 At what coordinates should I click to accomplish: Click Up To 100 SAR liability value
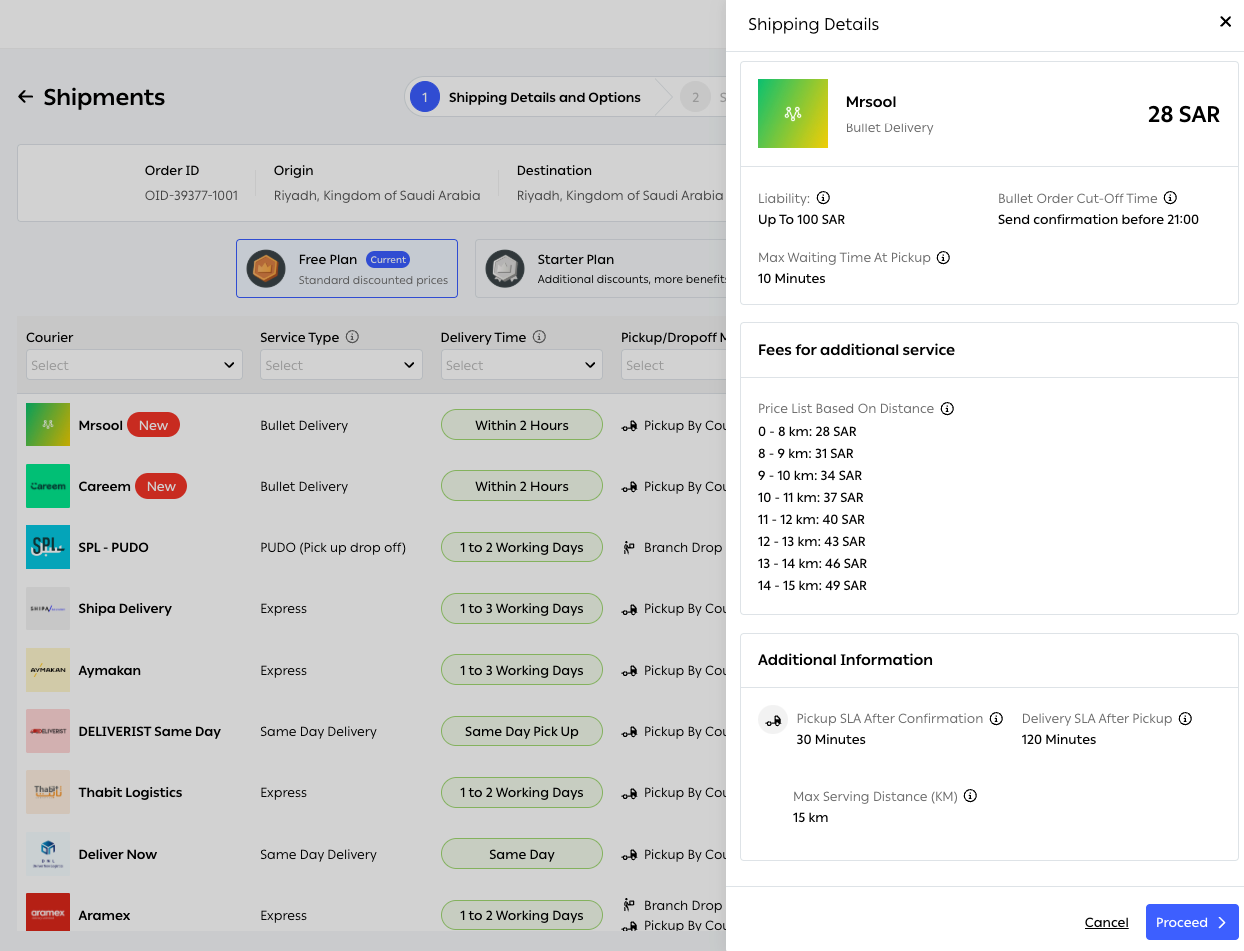(x=801, y=219)
